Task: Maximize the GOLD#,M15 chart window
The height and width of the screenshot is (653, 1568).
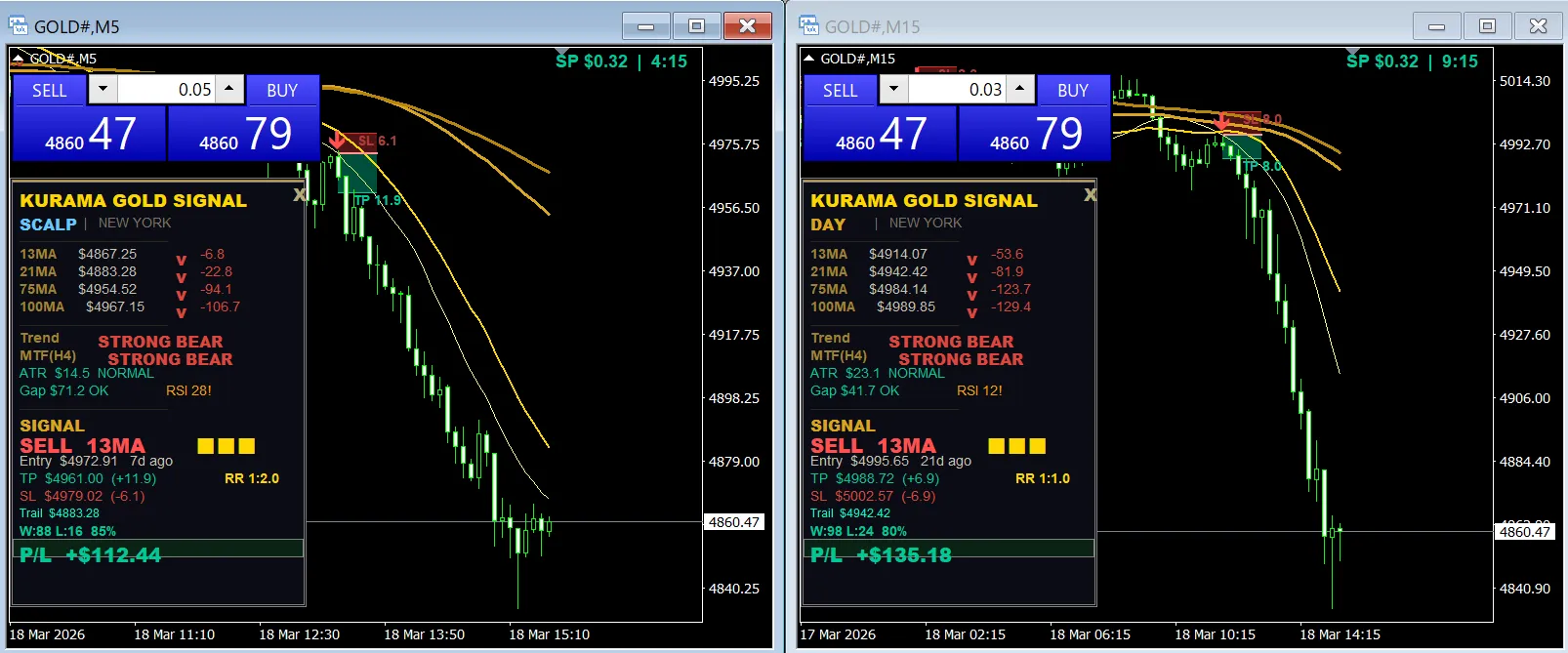Action: (1487, 26)
